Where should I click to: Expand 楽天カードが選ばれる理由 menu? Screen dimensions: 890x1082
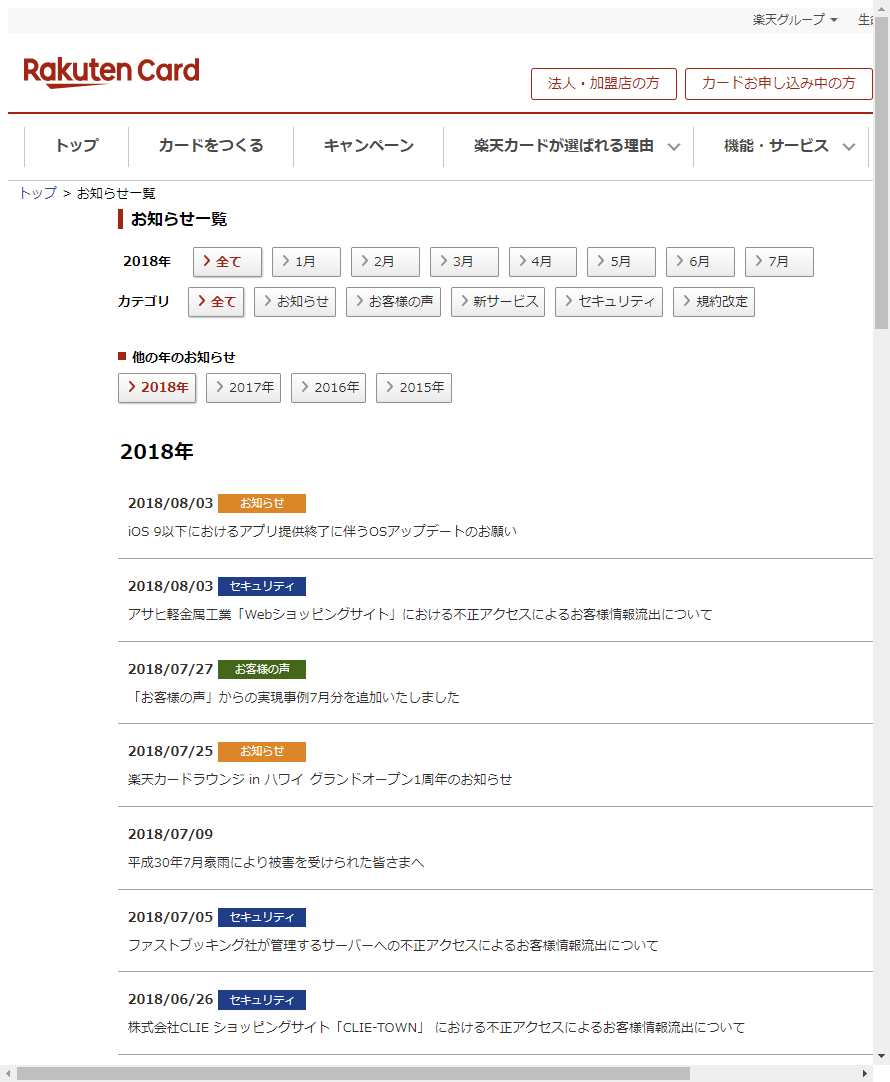[576, 146]
